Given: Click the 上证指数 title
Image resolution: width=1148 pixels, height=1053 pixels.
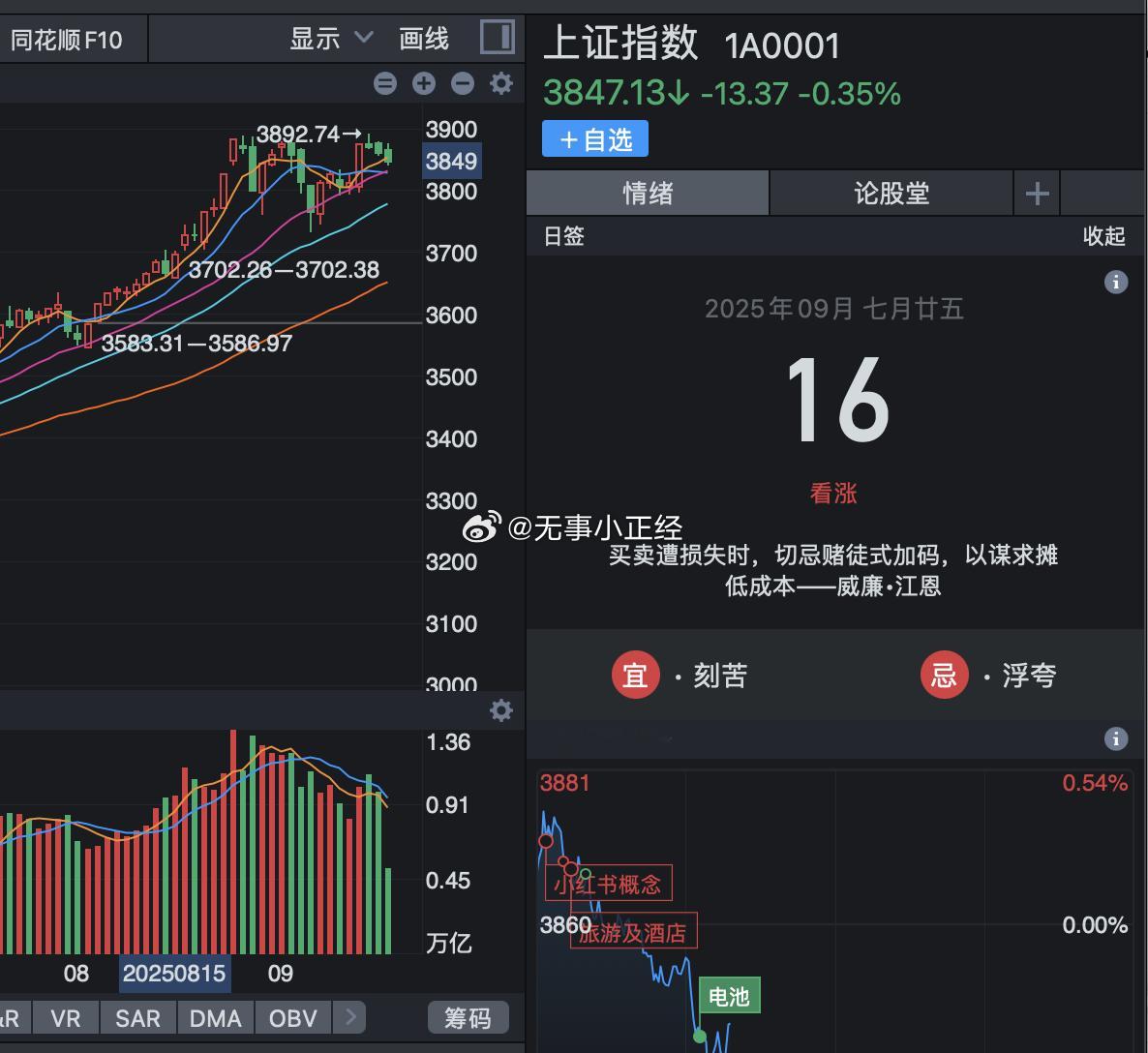Looking at the screenshot, I should 621,43.
